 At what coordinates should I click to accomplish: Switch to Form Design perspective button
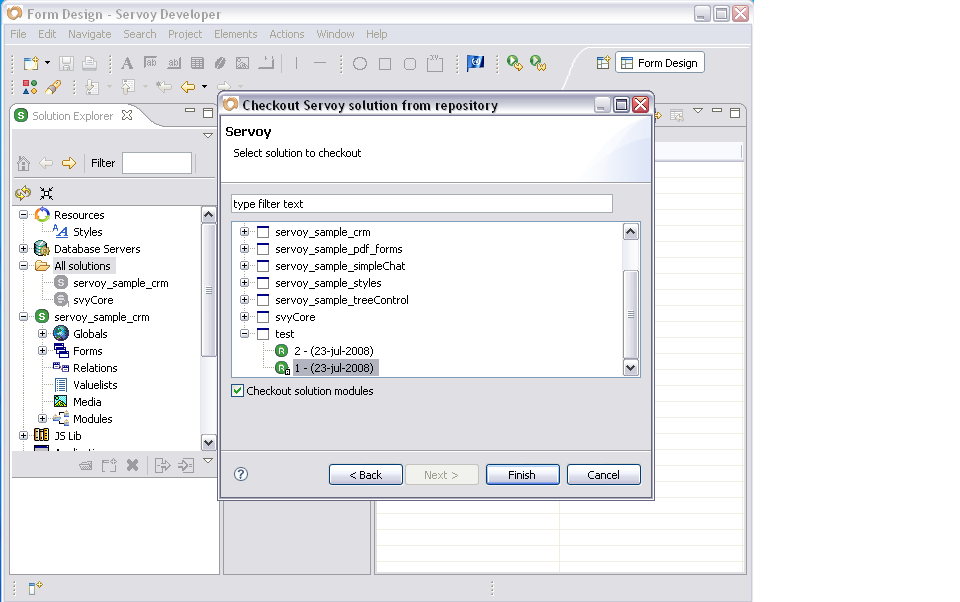pos(660,63)
